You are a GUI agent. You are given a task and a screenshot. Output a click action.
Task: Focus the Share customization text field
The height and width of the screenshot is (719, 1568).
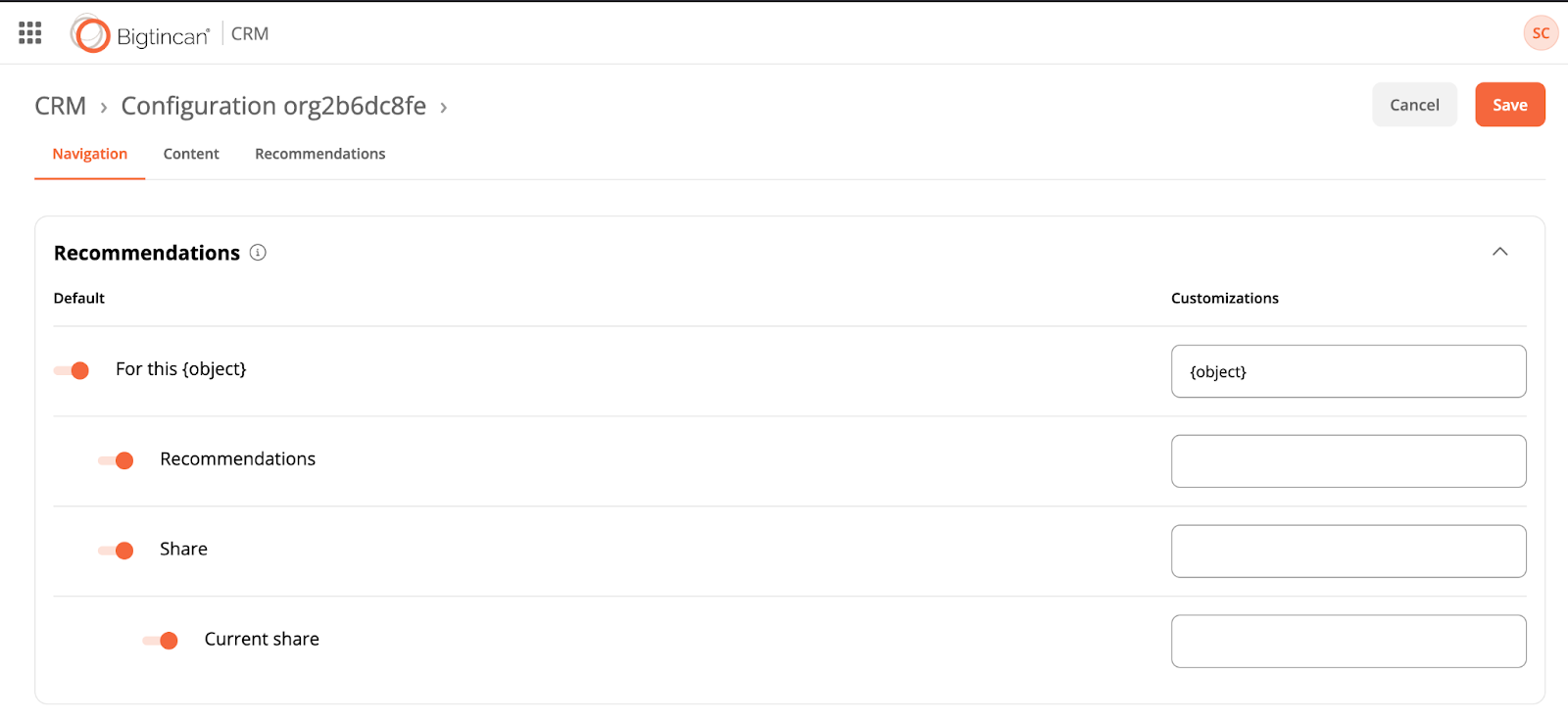tap(1347, 551)
